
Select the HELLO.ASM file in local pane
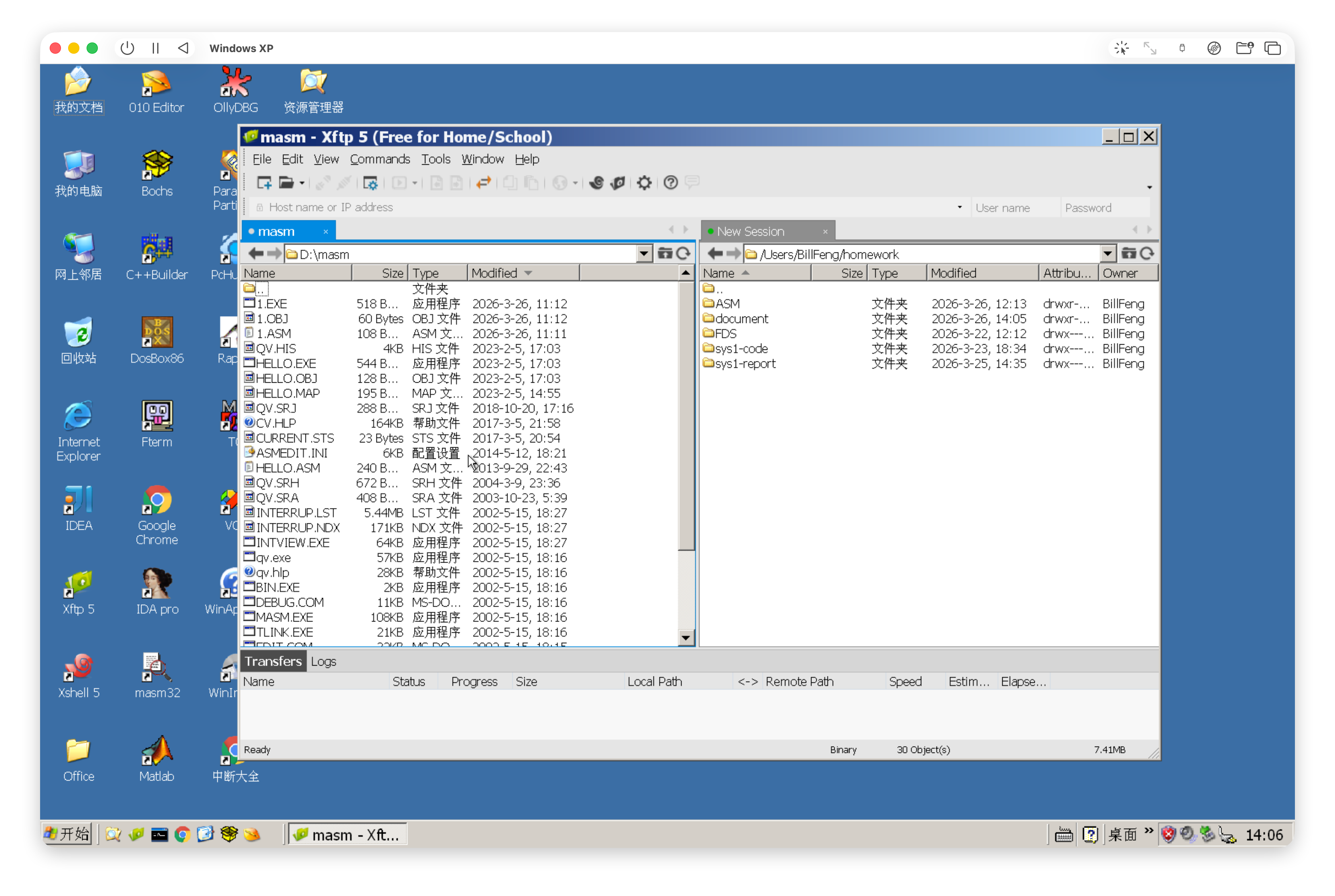tap(288, 468)
